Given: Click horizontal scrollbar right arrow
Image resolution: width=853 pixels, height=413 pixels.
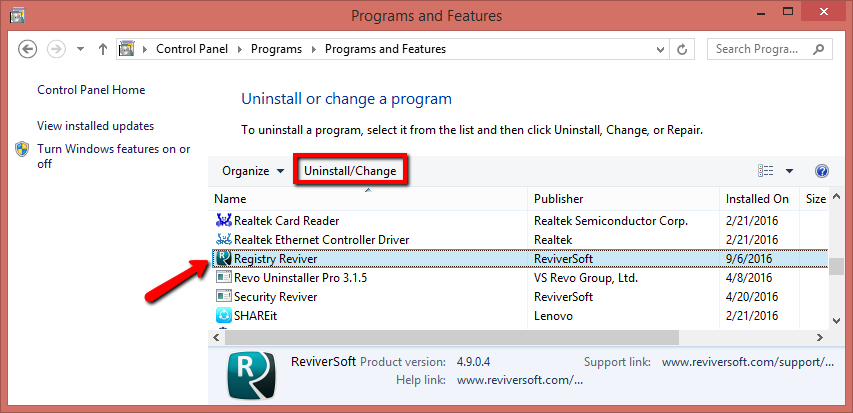Looking at the screenshot, I should pos(821,338).
